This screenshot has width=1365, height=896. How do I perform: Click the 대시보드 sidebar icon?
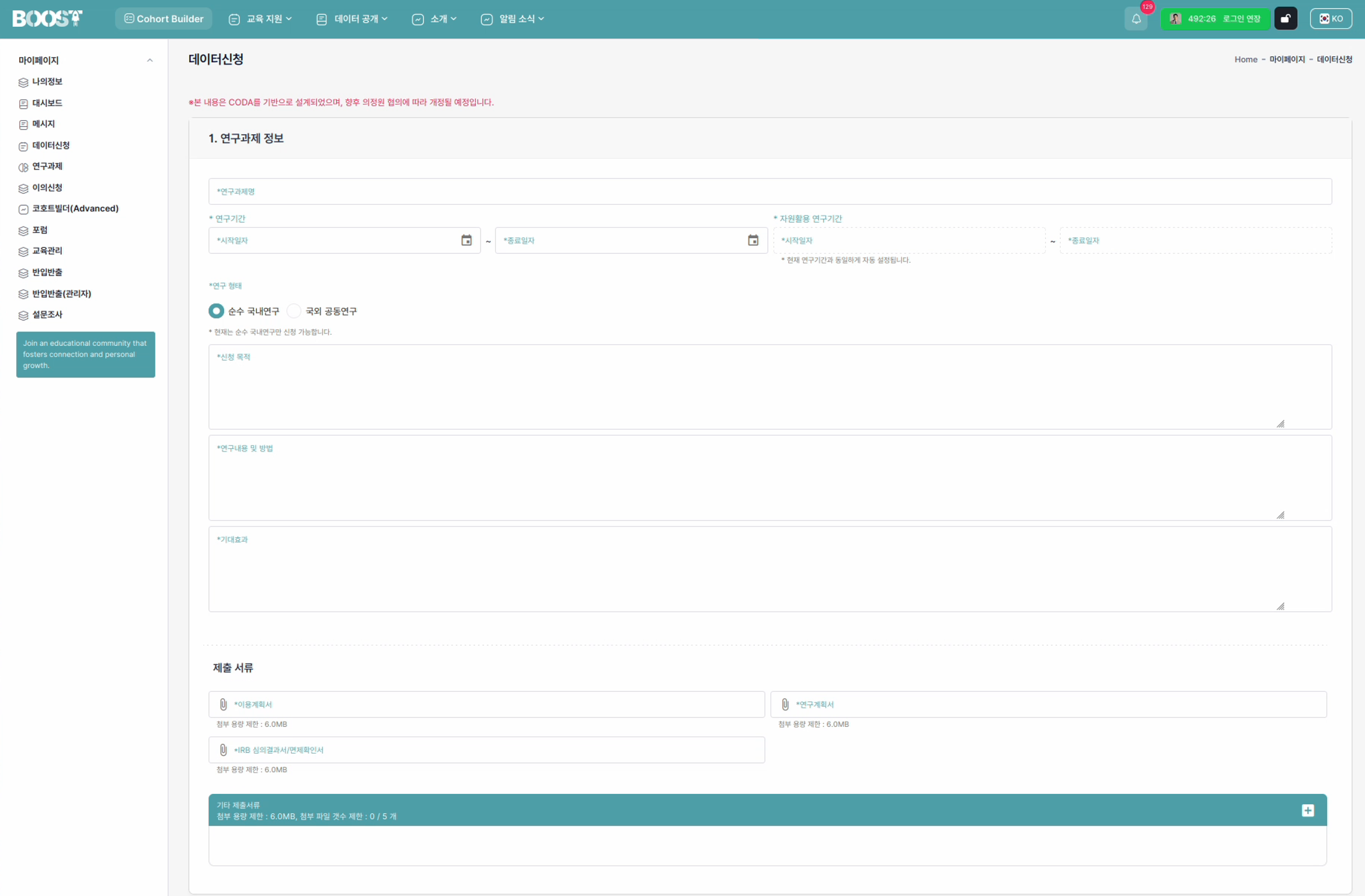coord(23,104)
